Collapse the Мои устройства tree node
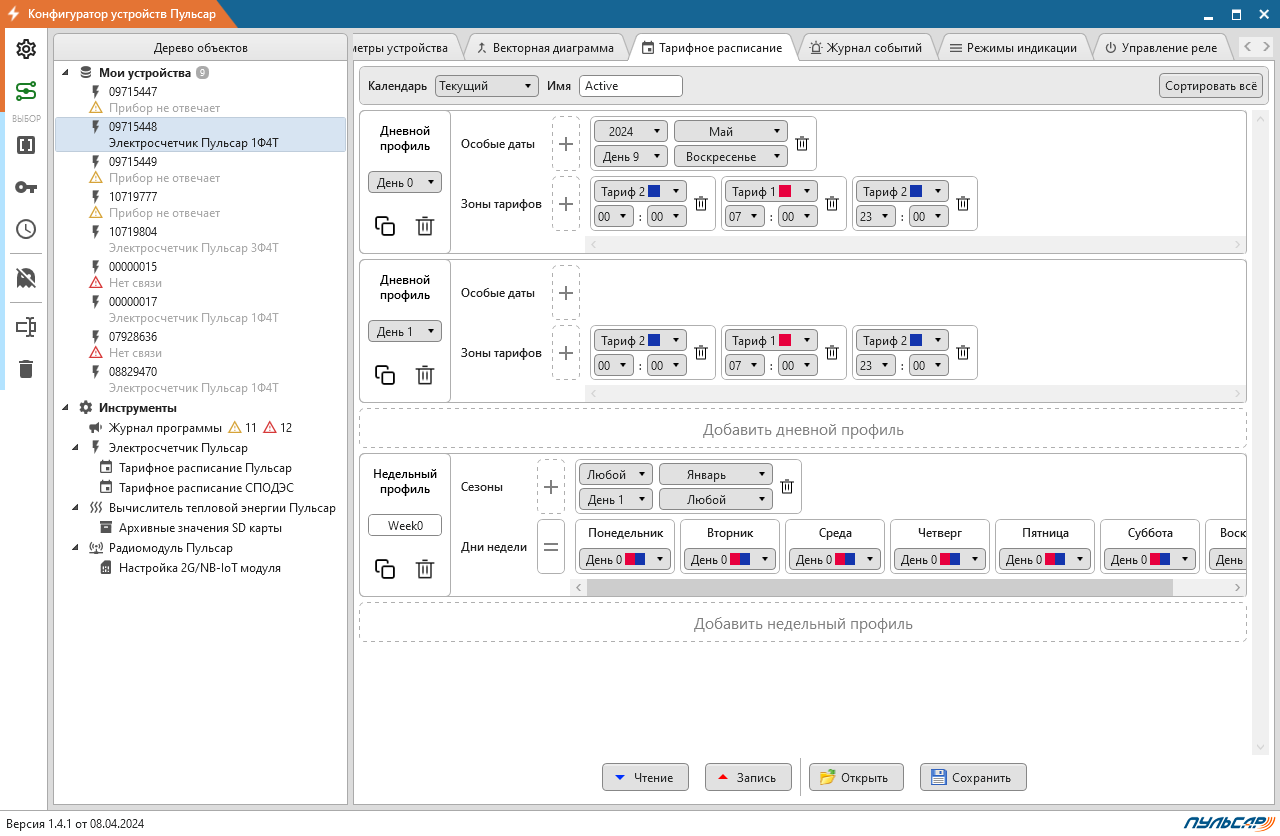 pos(66,73)
